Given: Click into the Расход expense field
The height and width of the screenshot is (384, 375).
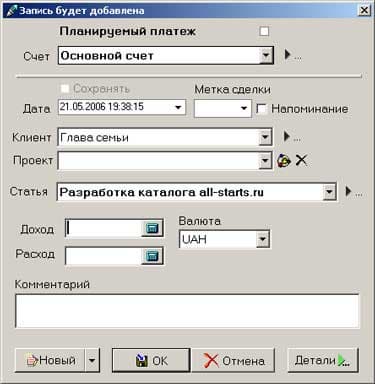Looking at the screenshot, I should pos(104,256).
